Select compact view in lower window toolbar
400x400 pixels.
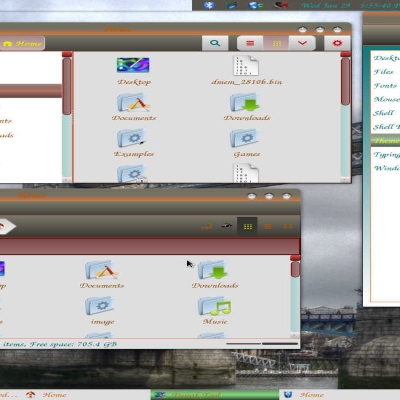pyautogui.click(x=287, y=227)
